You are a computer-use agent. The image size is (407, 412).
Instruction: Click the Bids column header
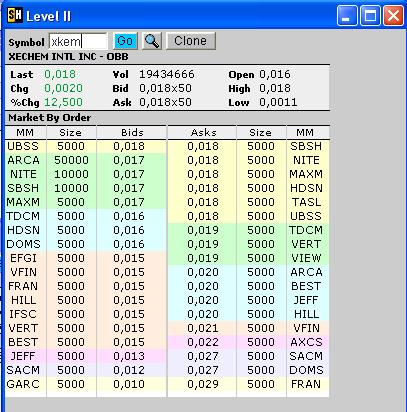click(132, 132)
